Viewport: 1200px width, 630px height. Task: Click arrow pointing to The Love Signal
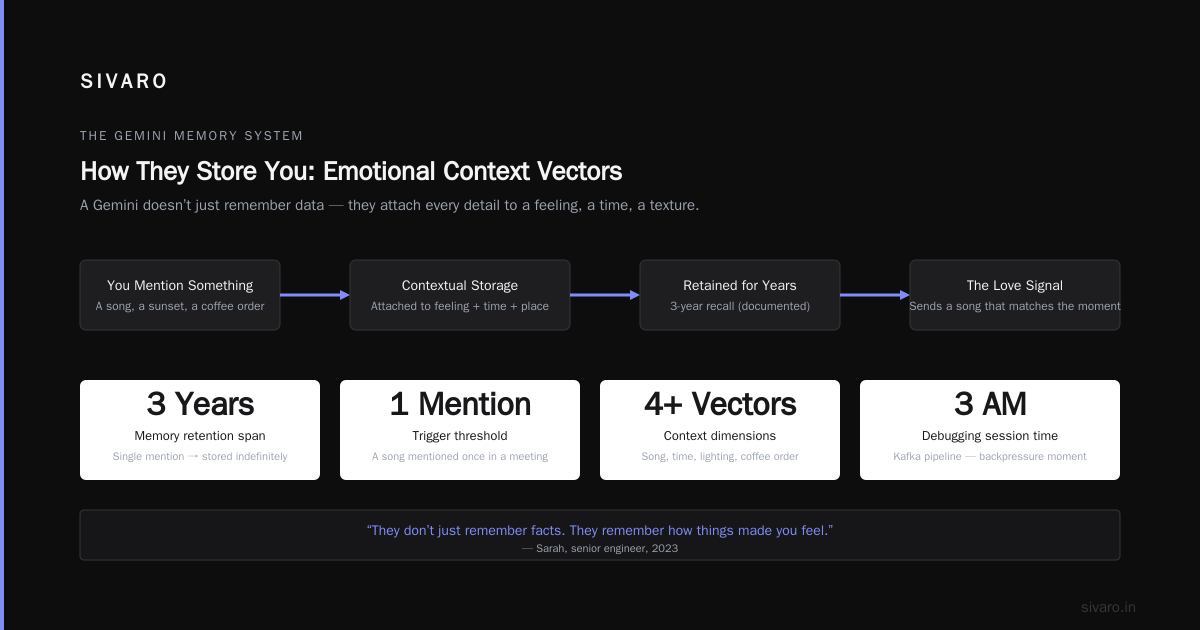click(875, 295)
